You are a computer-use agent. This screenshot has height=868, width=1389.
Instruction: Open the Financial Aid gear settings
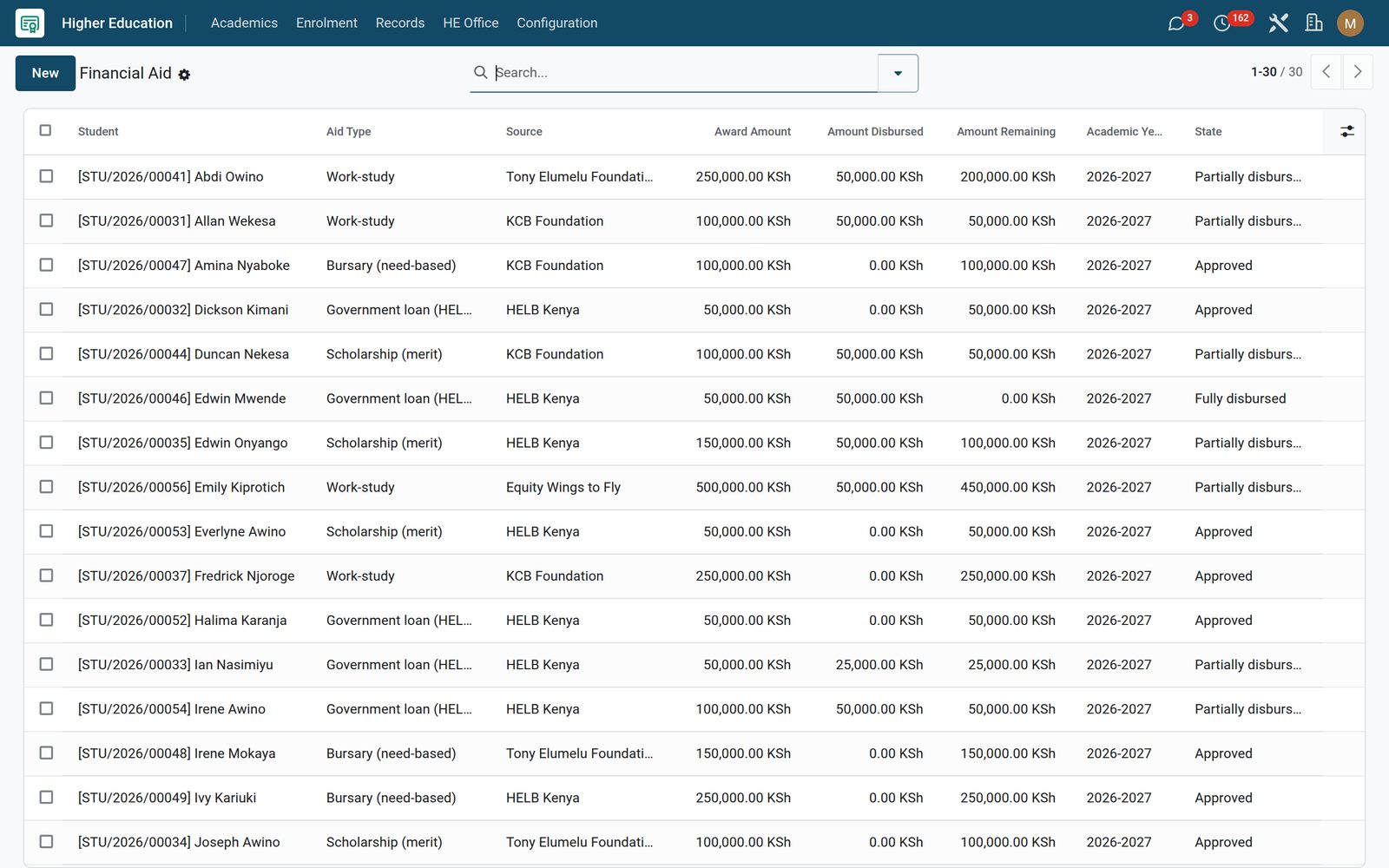point(184,75)
